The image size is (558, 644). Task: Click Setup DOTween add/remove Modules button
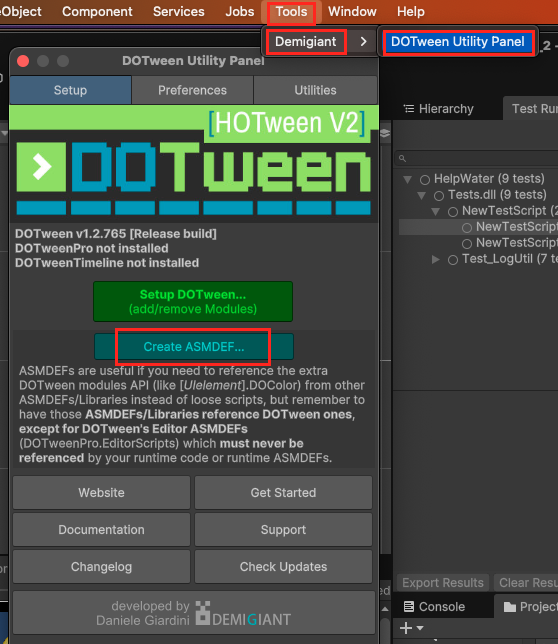click(193, 301)
